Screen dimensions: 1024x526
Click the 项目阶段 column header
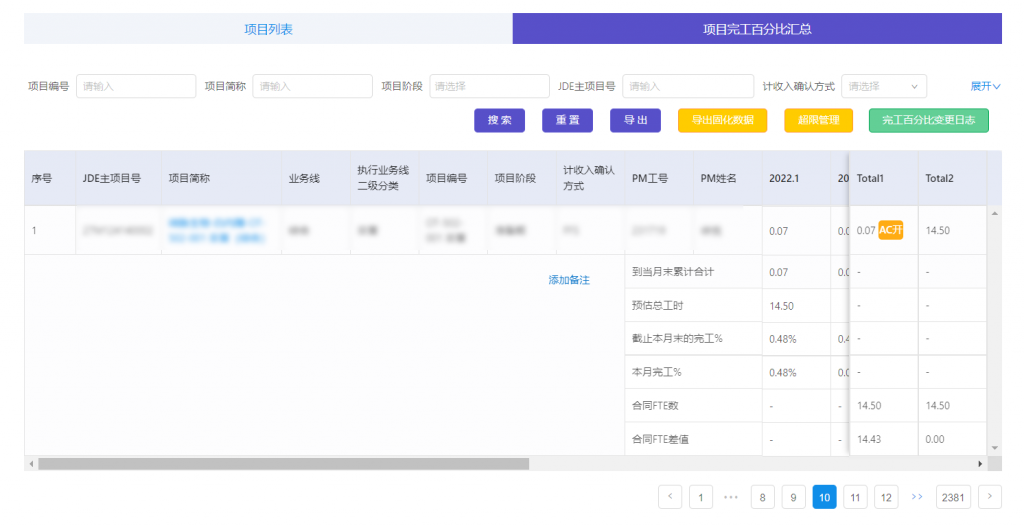[521, 178]
